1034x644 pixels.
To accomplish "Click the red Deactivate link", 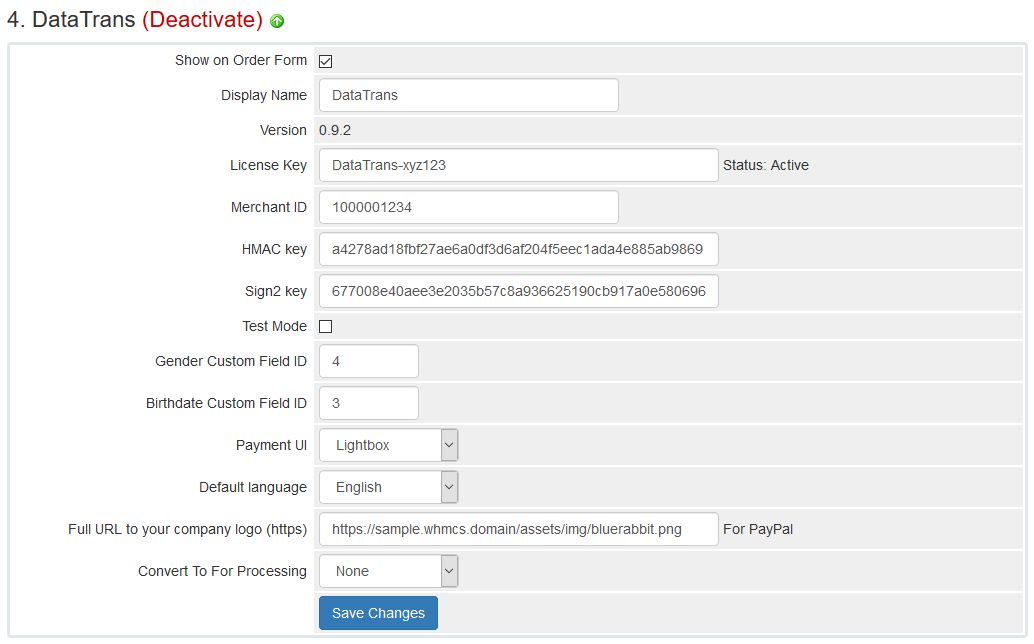I will click(202, 20).
